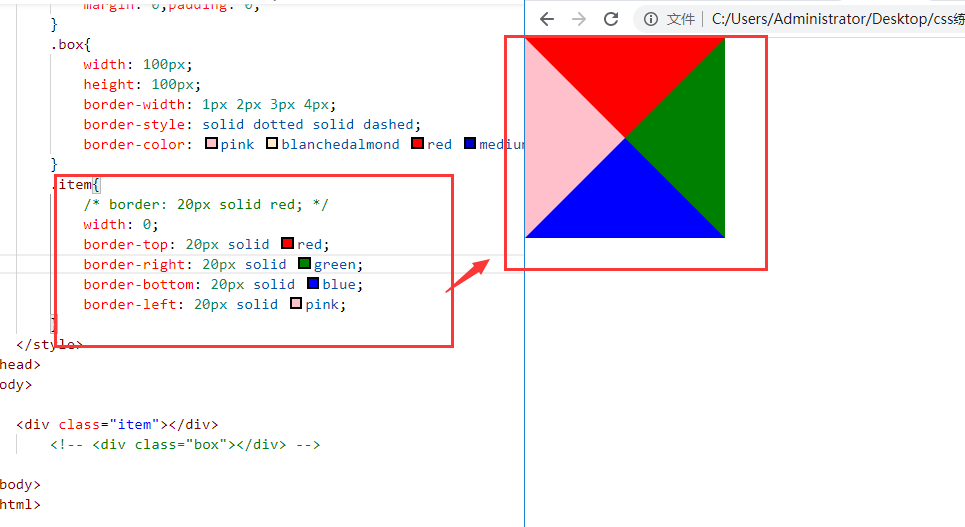Open the blanchedalmond color swatch
Image resolution: width=965 pixels, height=527 pixels.
[272, 143]
